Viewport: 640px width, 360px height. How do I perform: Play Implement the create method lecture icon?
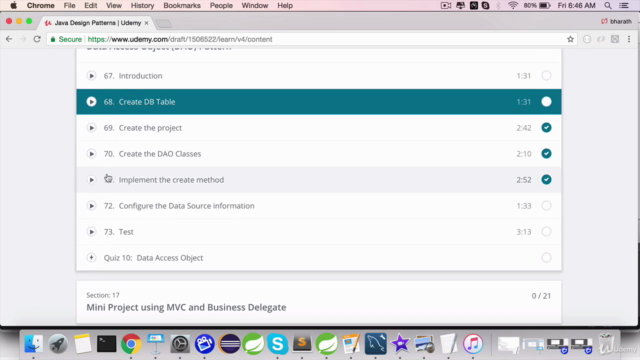91,180
